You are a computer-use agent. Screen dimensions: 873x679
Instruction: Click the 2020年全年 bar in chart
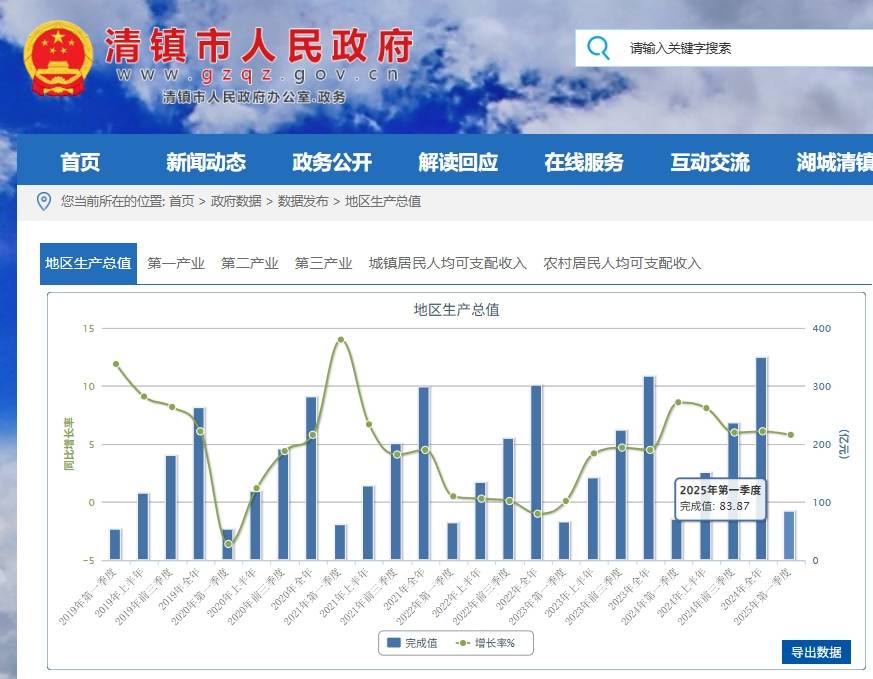point(311,478)
